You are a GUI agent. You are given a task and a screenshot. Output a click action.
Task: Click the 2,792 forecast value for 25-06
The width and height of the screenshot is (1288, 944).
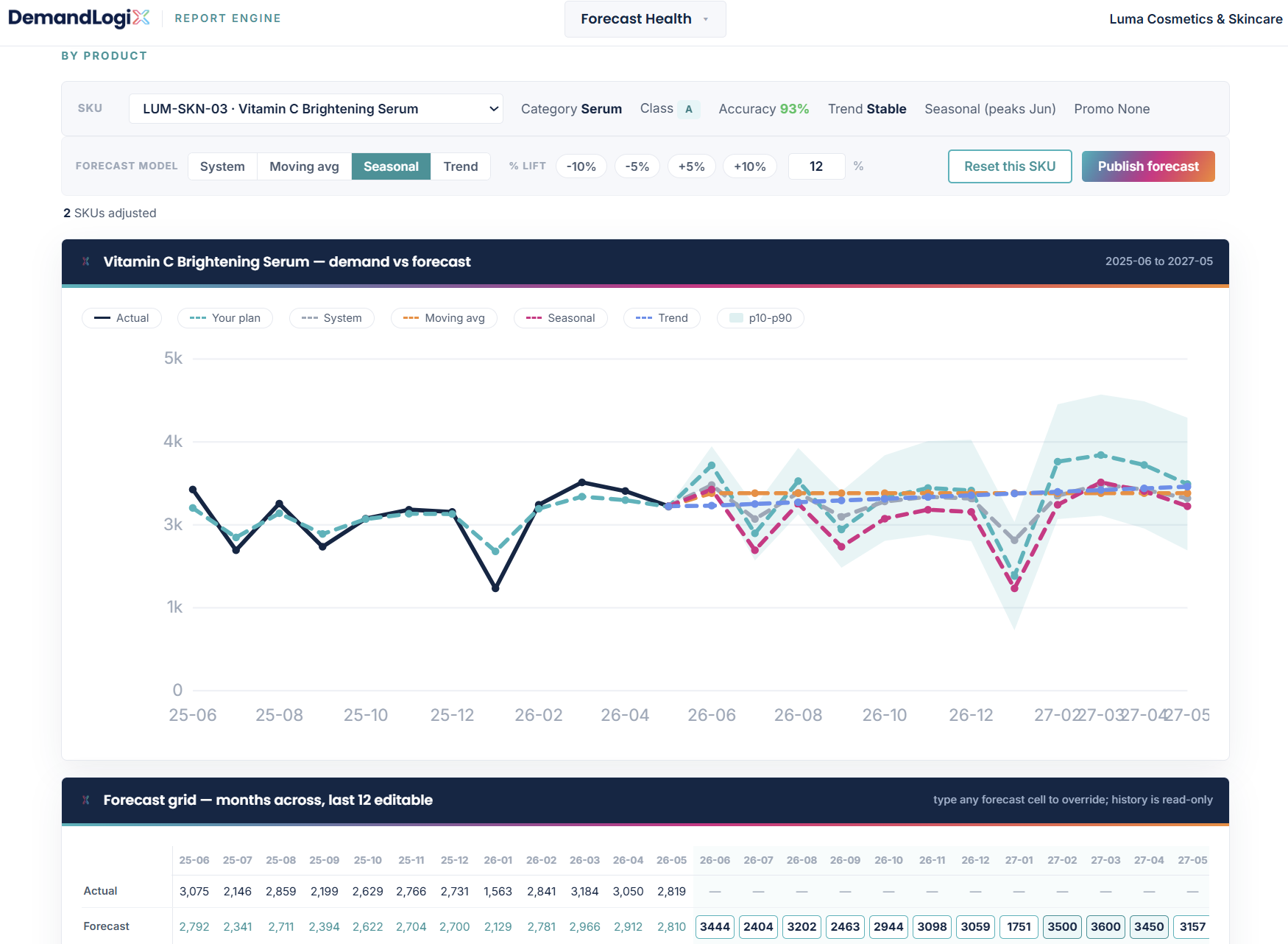tap(194, 926)
